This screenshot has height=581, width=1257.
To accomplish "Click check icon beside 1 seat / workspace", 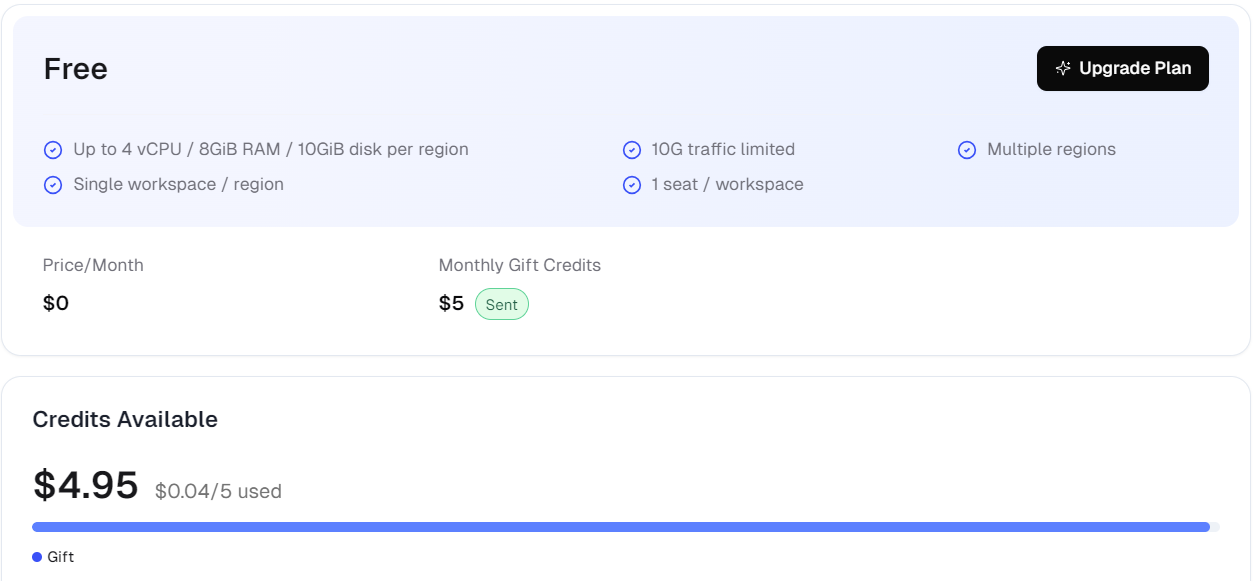I will 632,185.
